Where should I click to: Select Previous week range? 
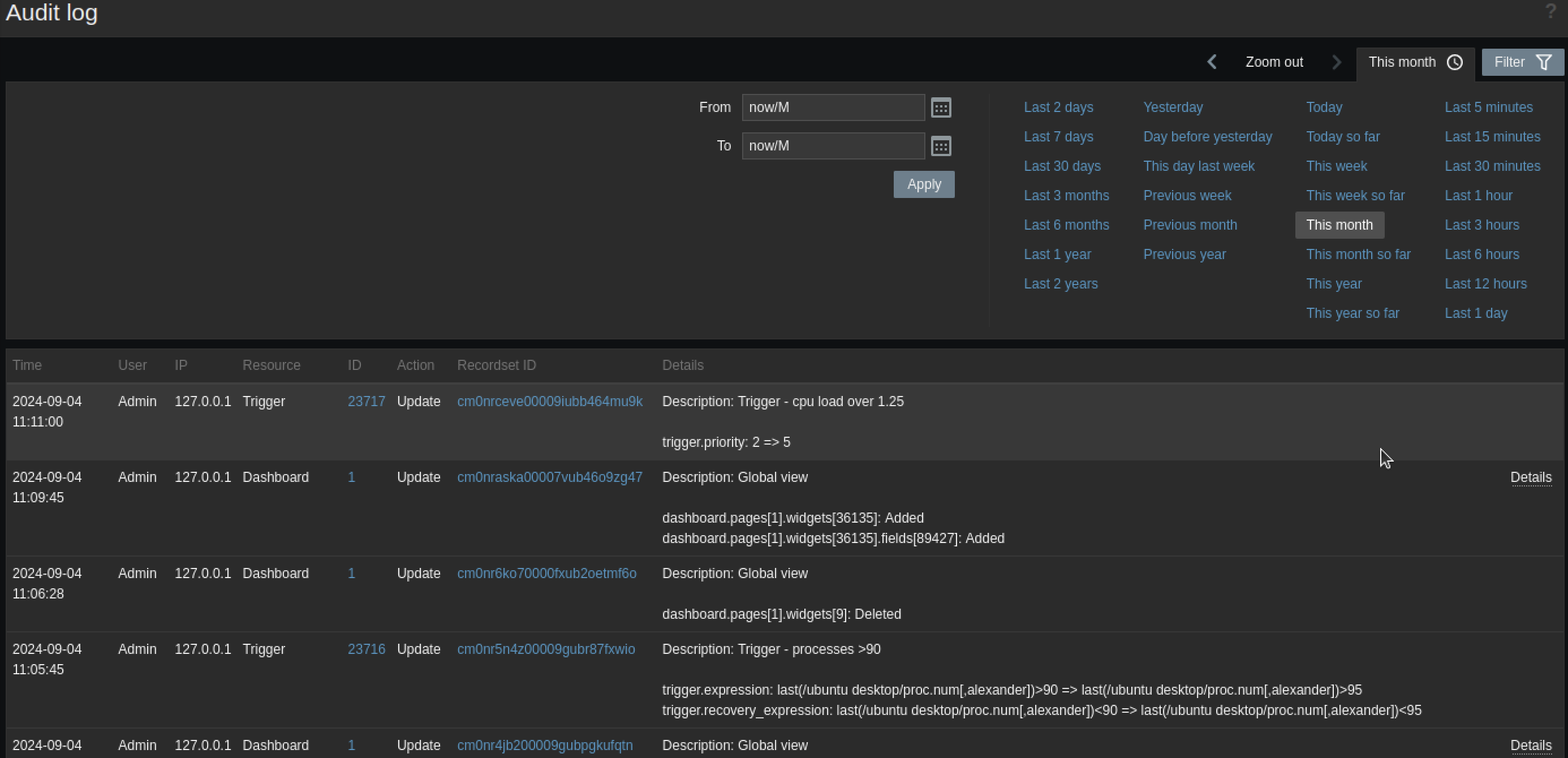(x=1187, y=196)
